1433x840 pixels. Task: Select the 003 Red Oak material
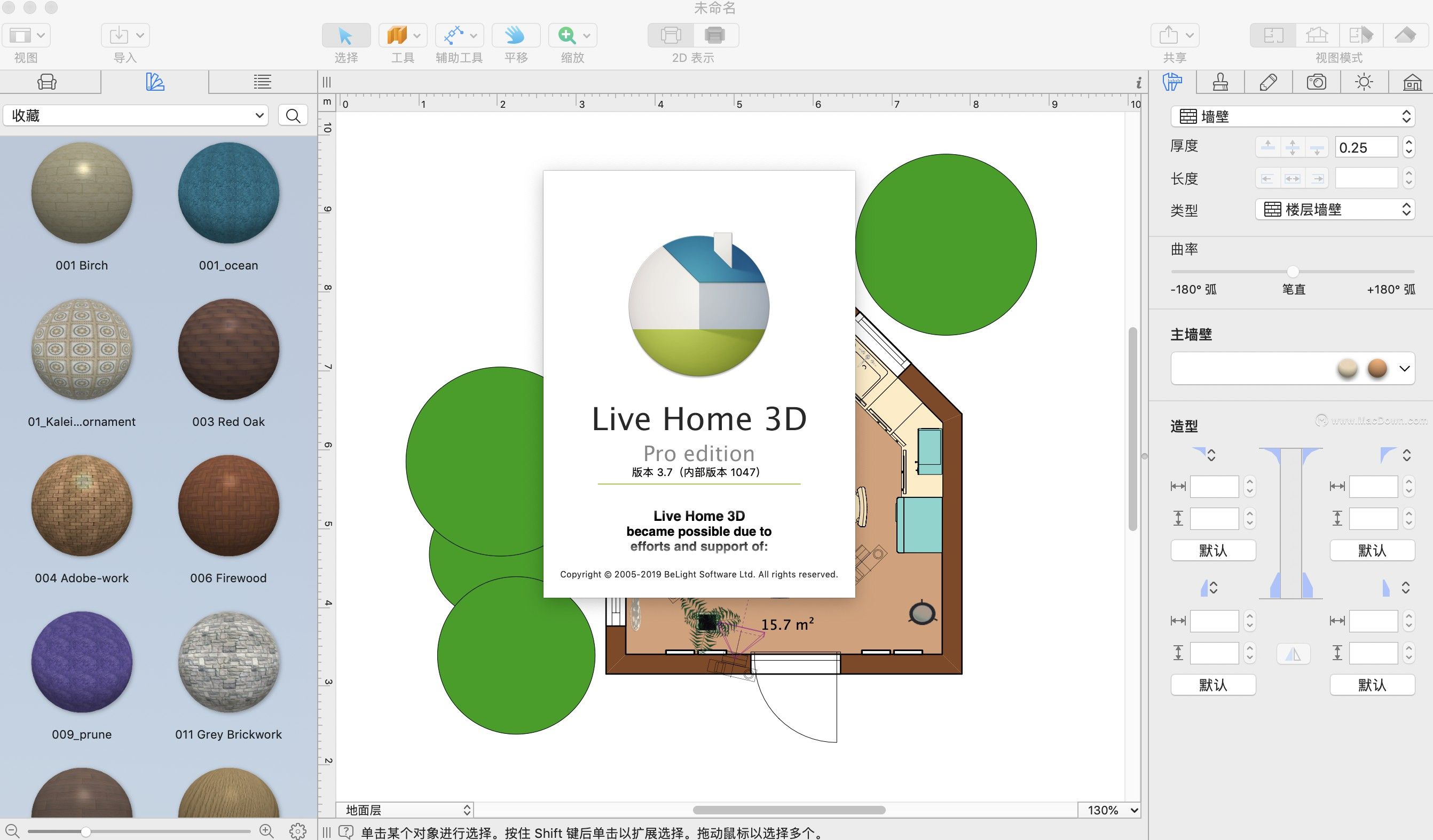(x=229, y=350)
